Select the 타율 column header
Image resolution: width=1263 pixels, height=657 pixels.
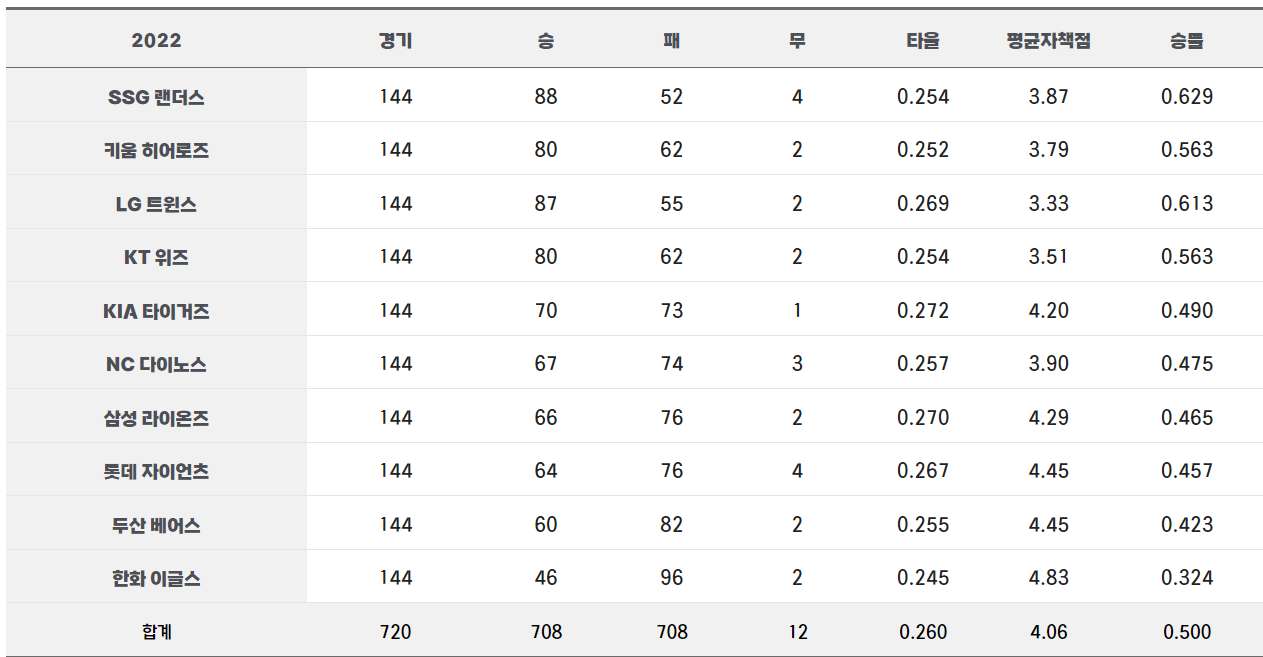pyautogui.click(x=922, y=41)
